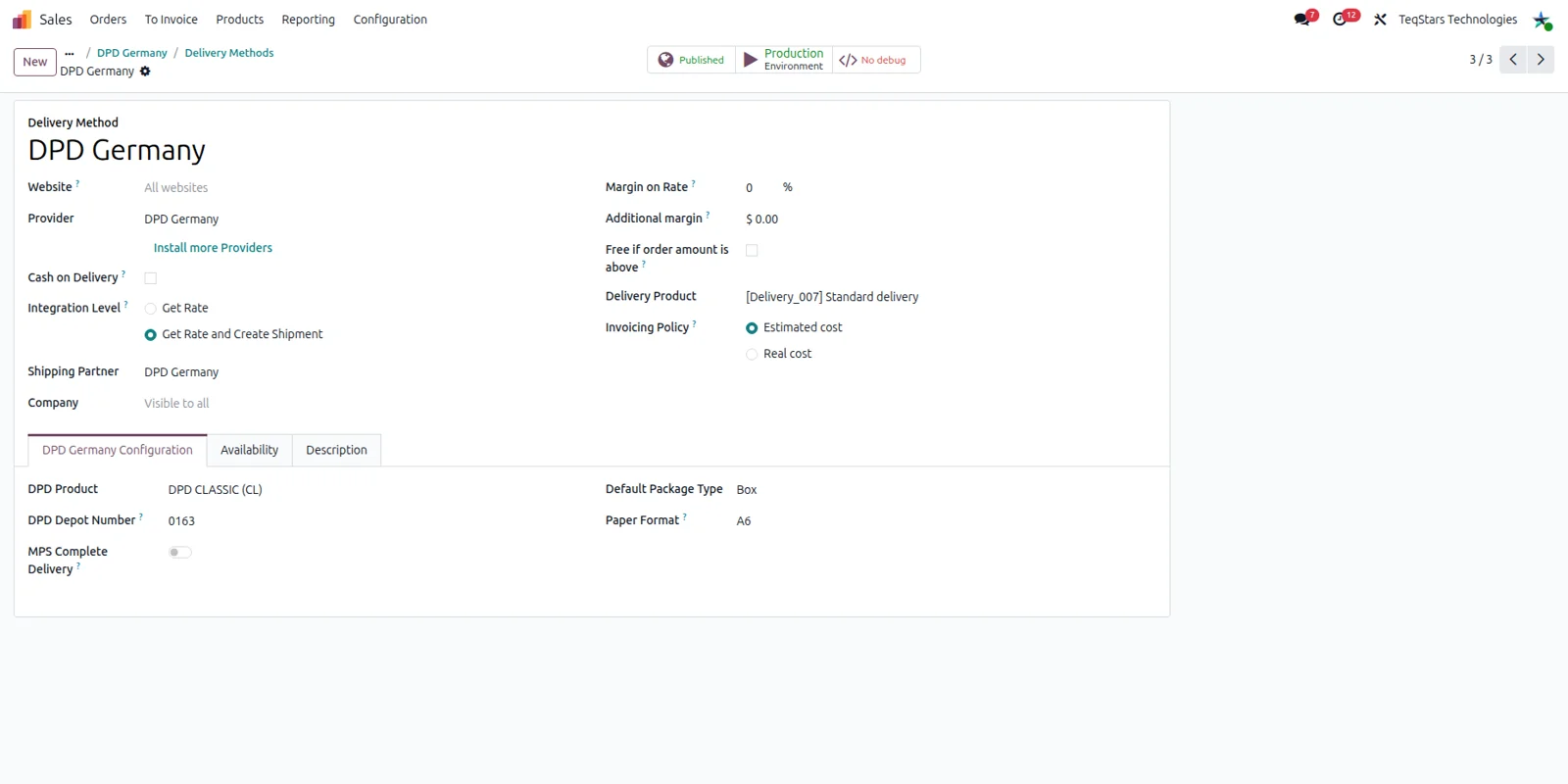Open the To Invoice menu

click(171, 20)
